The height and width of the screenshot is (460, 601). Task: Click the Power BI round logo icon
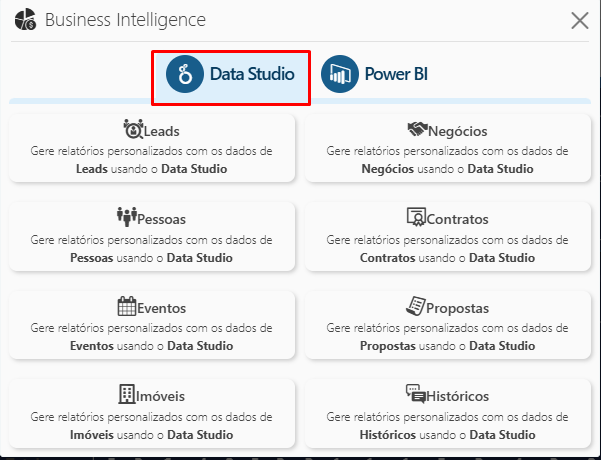(x=340, y=74)
